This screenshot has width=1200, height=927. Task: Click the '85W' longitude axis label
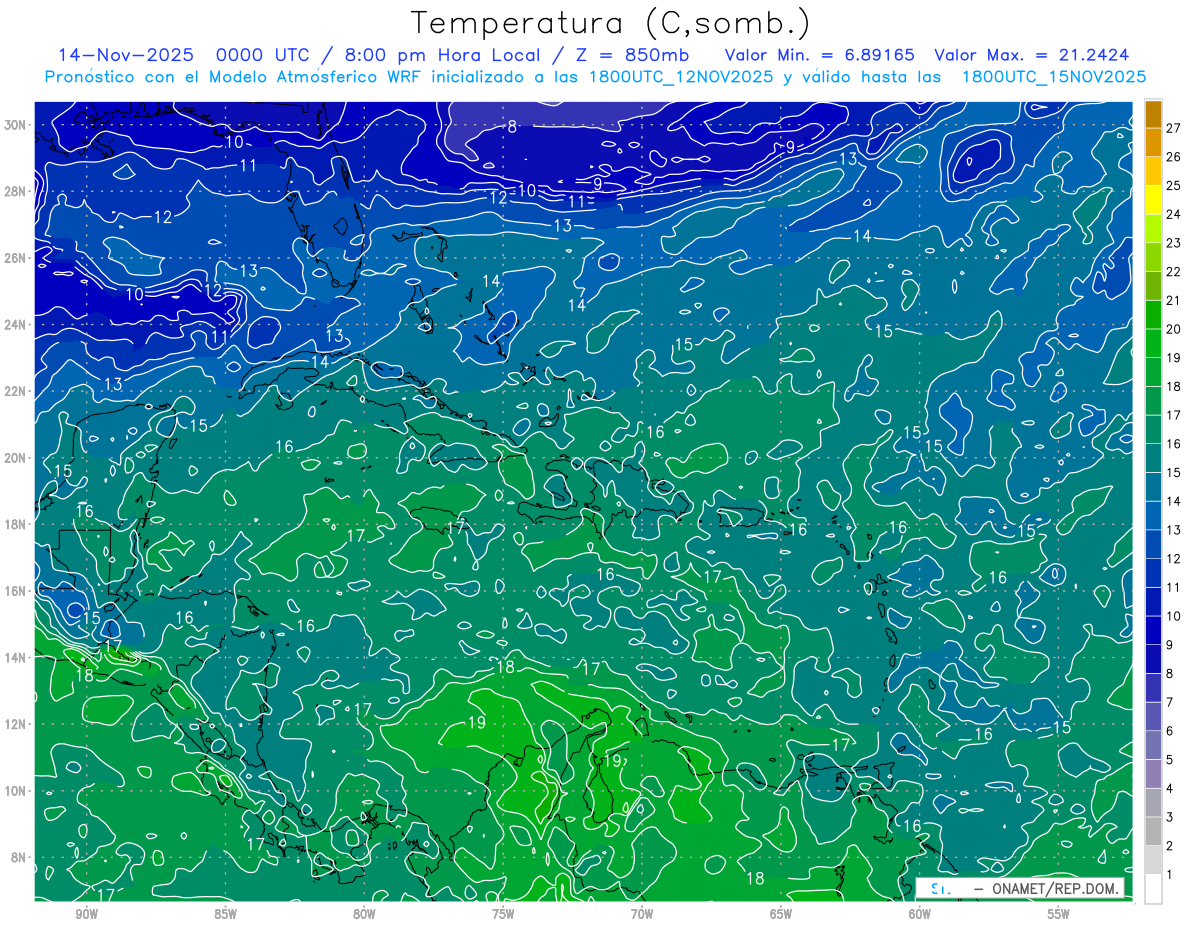tap(225, 914)
